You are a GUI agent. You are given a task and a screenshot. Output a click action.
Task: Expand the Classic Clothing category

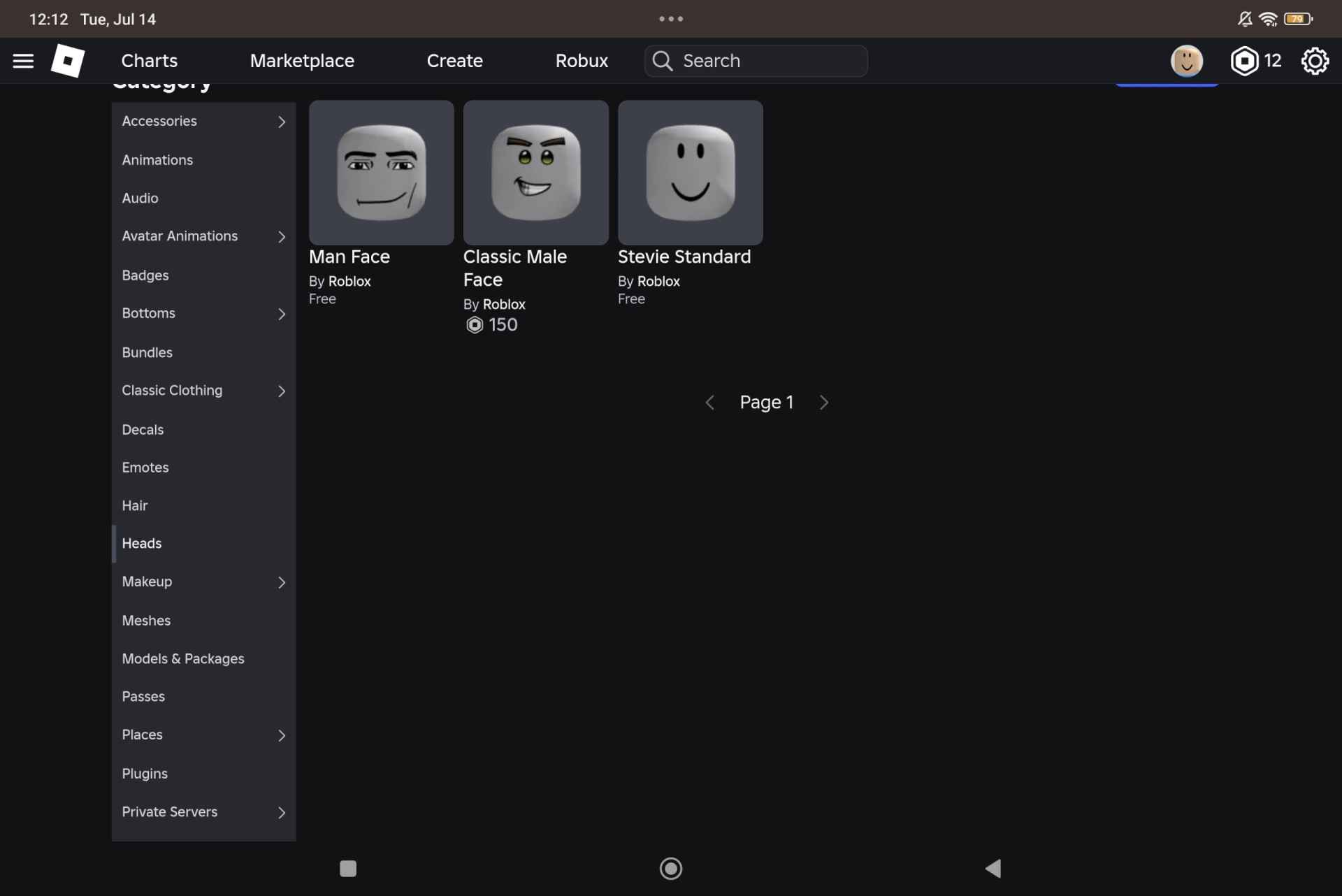[x=203, y=391]
